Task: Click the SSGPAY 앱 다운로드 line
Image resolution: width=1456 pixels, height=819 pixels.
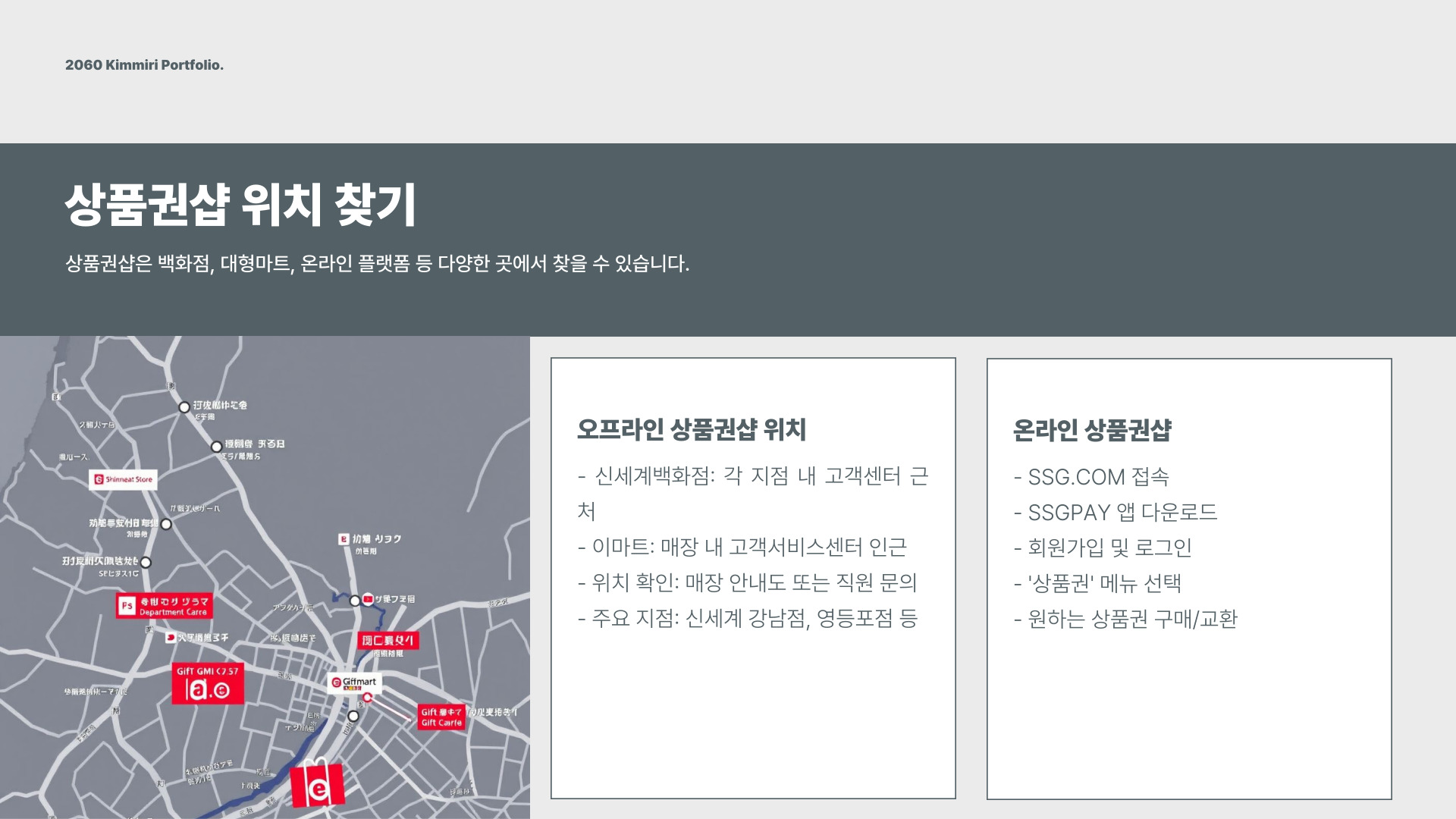Action: pyautogui.click(x=1115, y=513)
